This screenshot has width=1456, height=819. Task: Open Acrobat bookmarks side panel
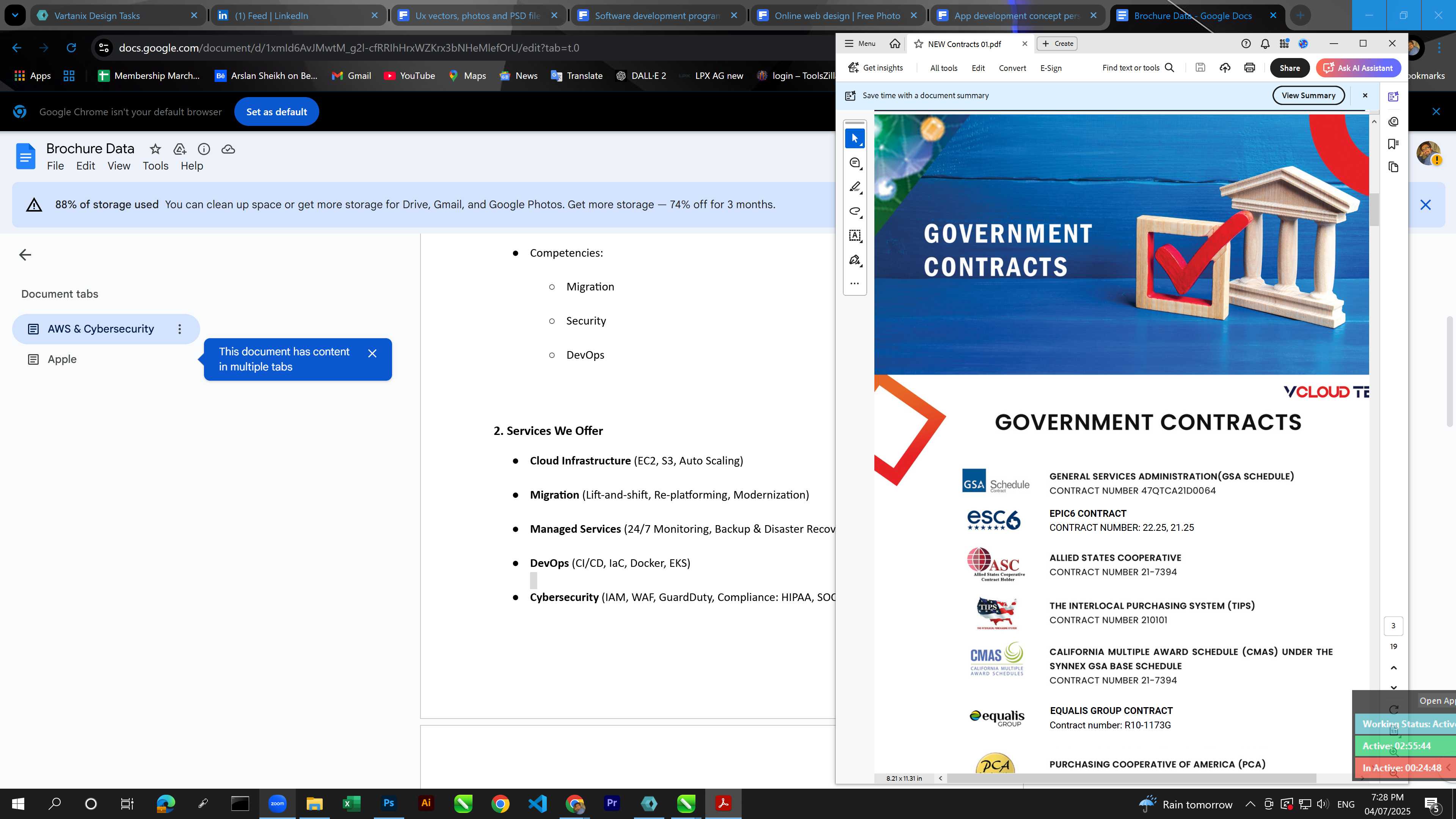point(1393,144)
